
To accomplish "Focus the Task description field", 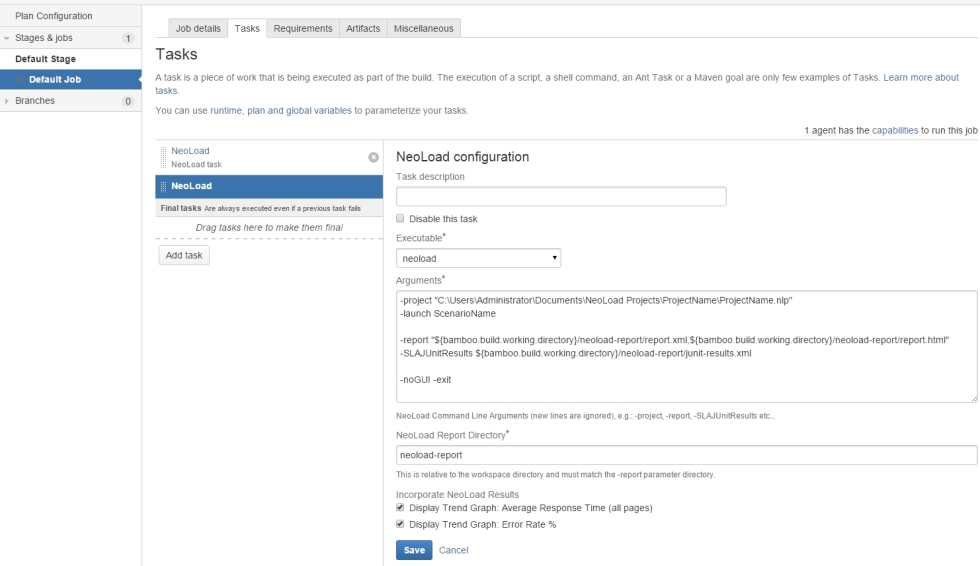I will click(561, 196).
